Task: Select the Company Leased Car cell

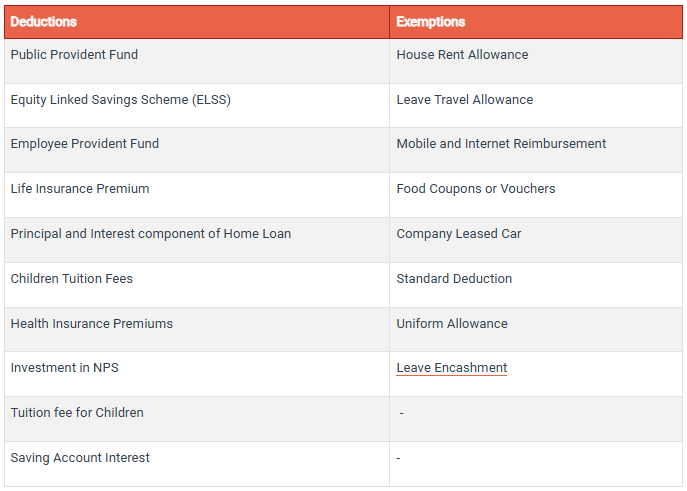Action: pos(458,234)
